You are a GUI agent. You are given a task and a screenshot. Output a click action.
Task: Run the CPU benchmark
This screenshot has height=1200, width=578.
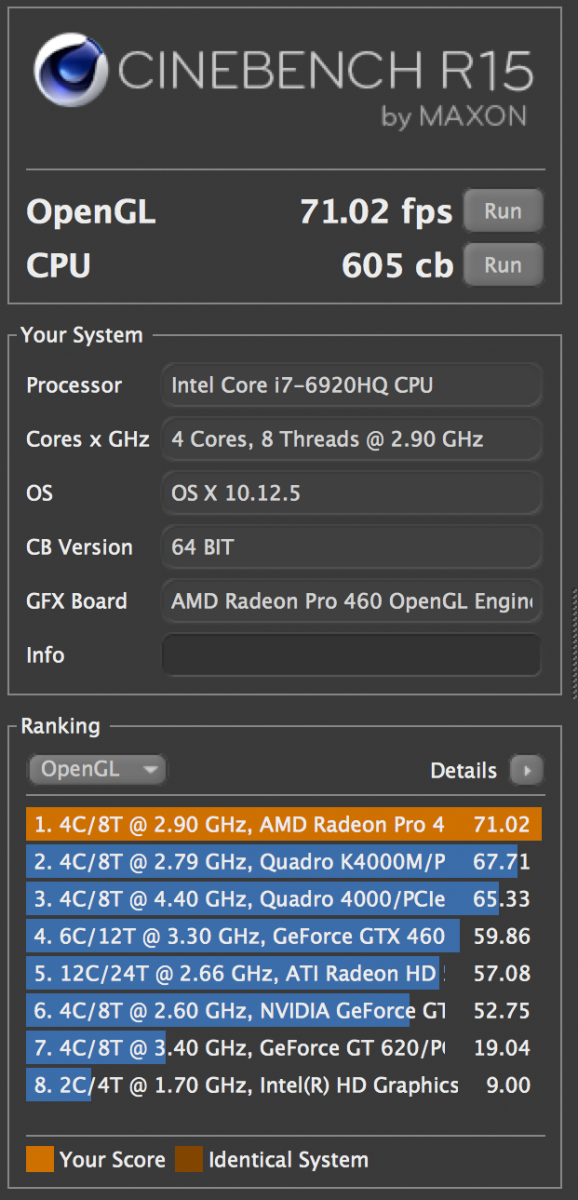click(x=503, y=265)
